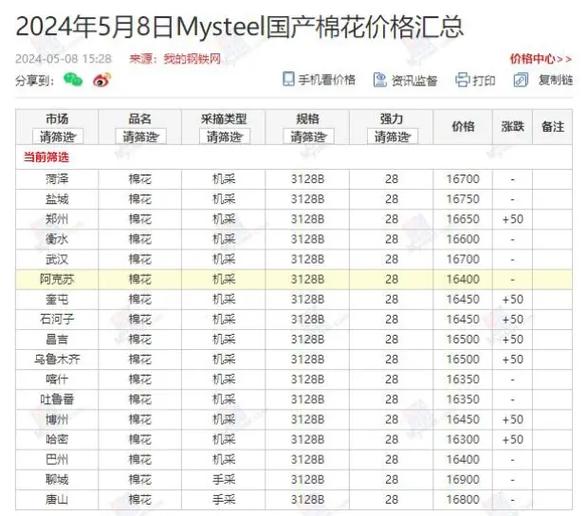Click price 16300 in 哈密 row
Screen dimensions: 588x516
(463, 440)
